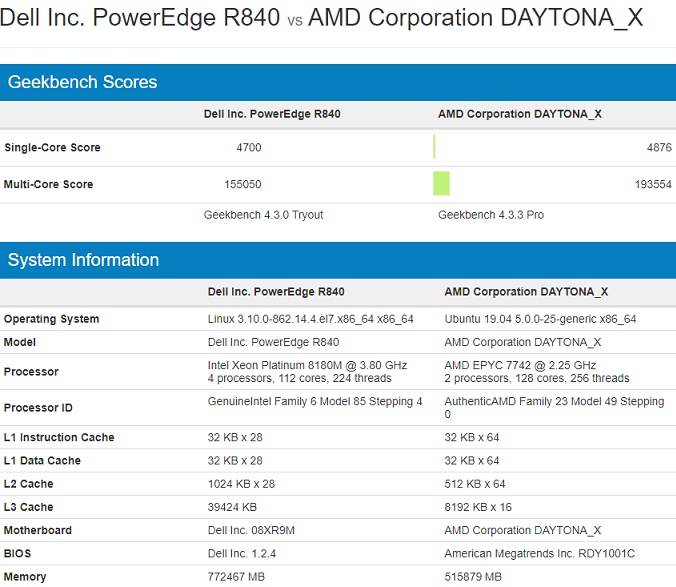Click Dell Inc. 08XR9M motherboard value
The height and width of the screenshot is (587, 676).
pyautogui.click(x=251, y=531)
